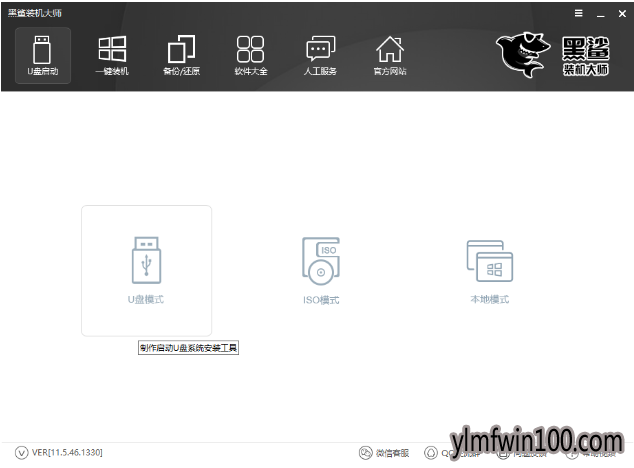Click the QQ group icon
634x468 pixels.
click(x=431, y=453)
